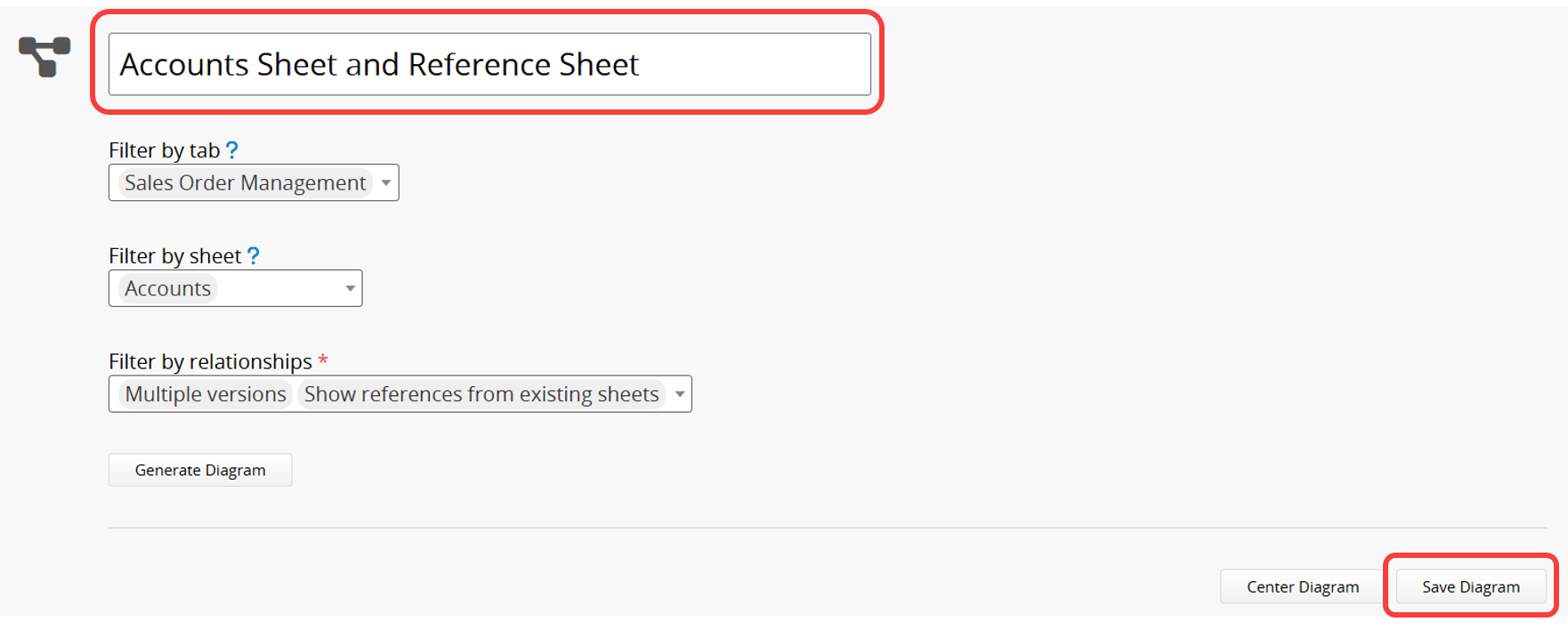
Task: Select the Multiple versions tag
Action: click(x=206, y=394)
